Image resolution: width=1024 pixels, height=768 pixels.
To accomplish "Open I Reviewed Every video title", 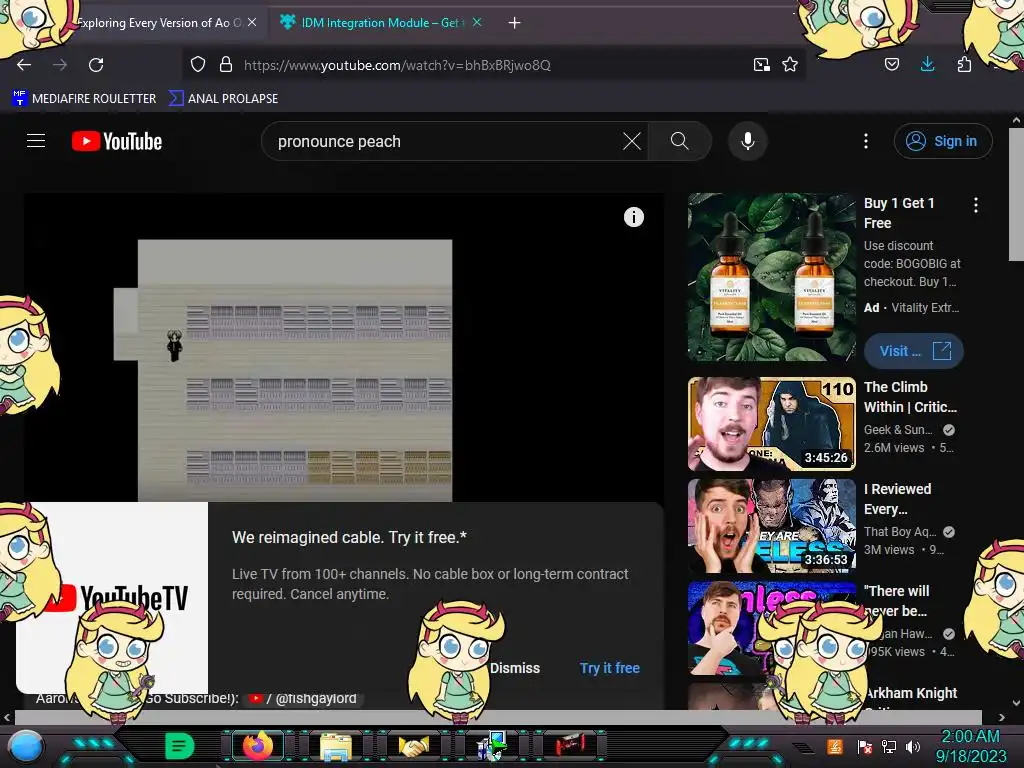I will tap(897, 499).
